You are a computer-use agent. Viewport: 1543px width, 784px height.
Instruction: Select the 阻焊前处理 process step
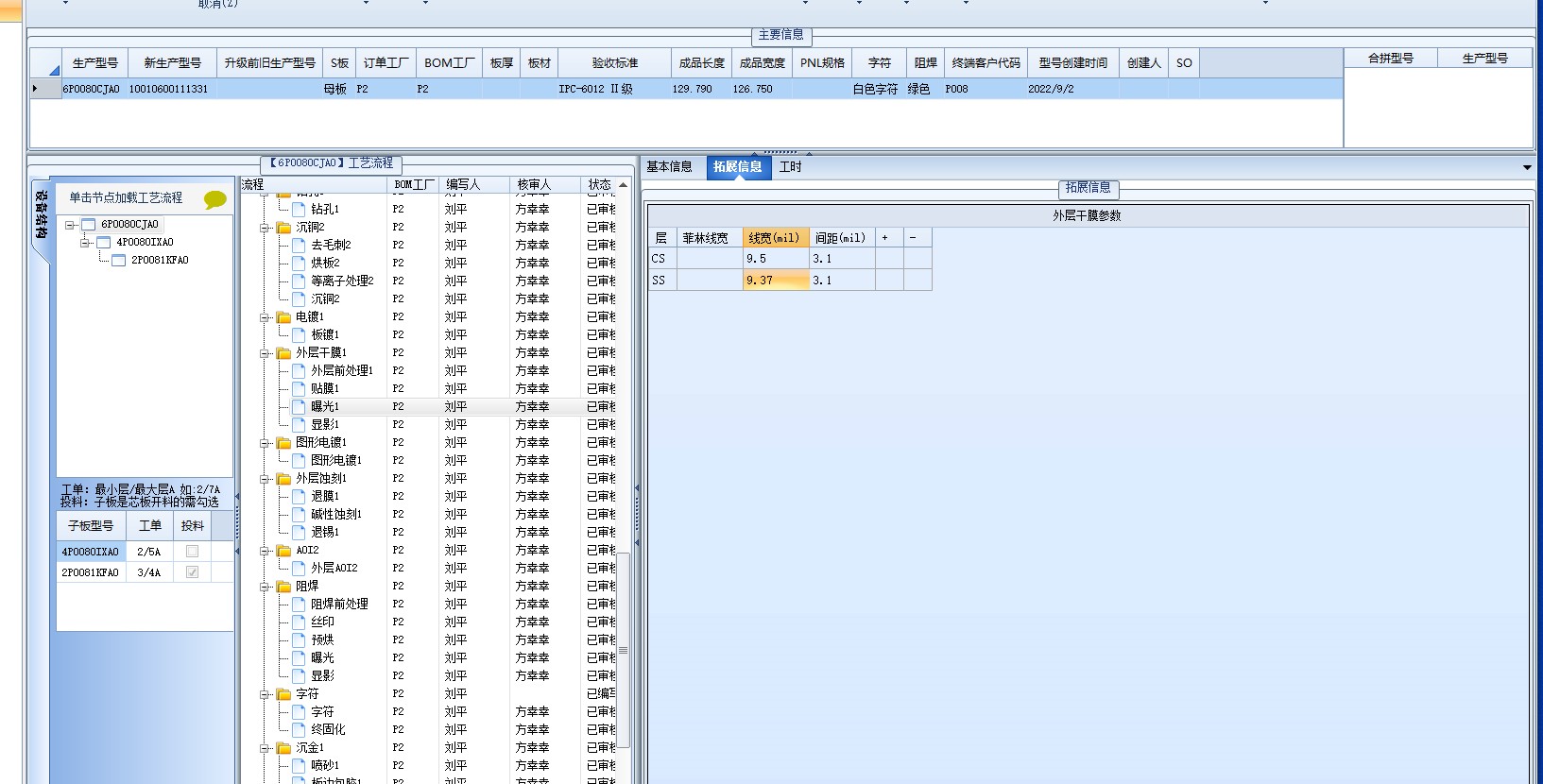tap(339, 605)
